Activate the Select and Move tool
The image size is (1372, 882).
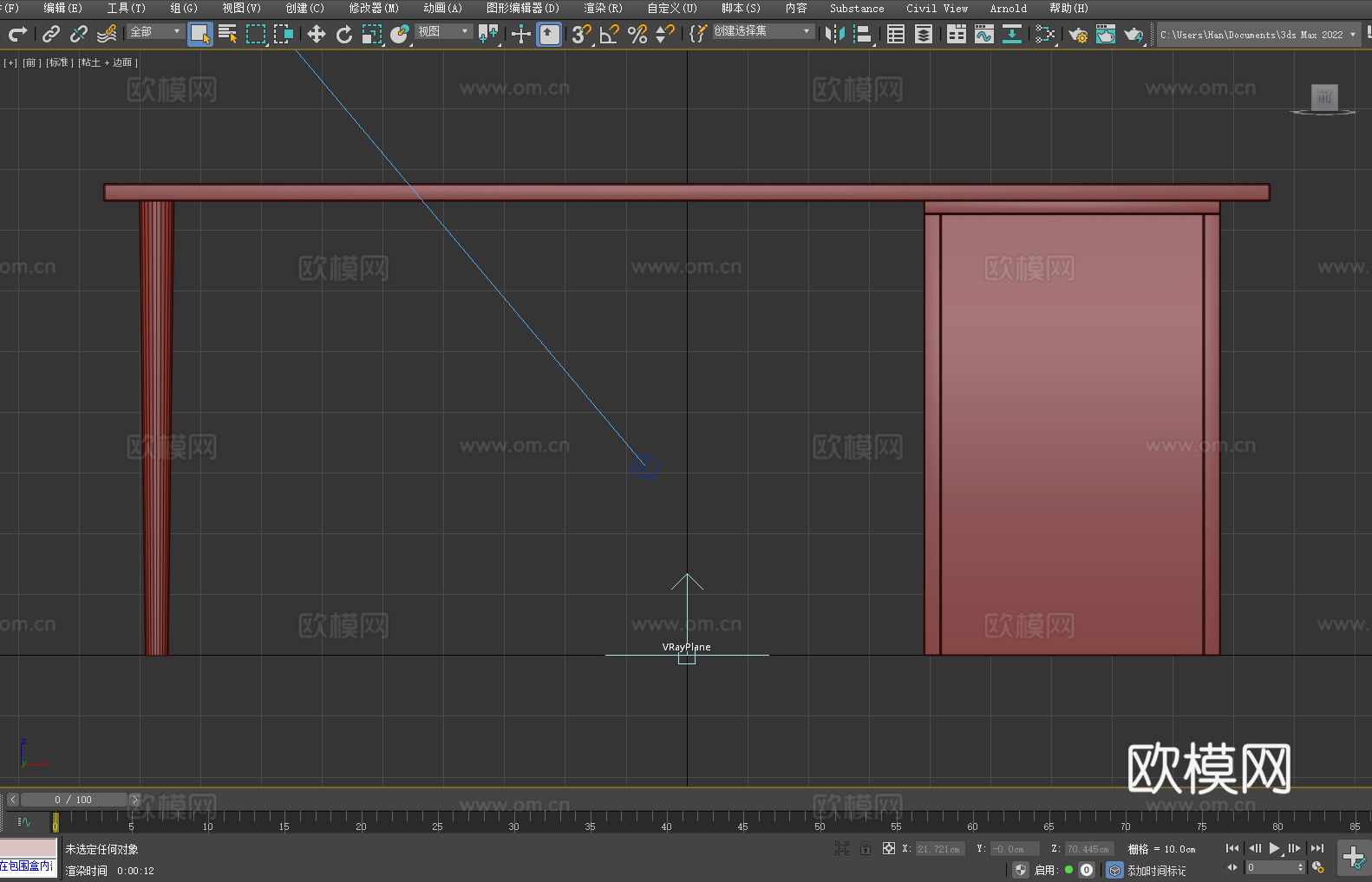point(317,34)
